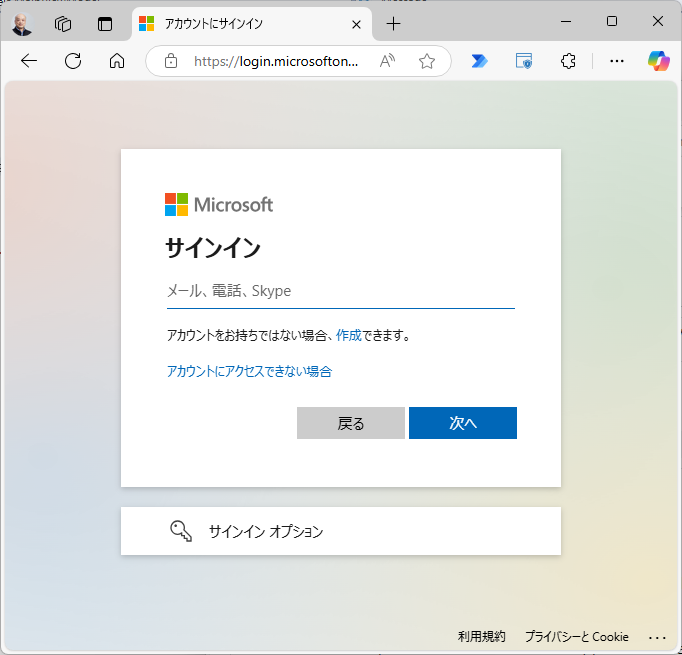Open サインイン オプション
The height and width of the screenshot is (655, 682).
pos(341,531)
